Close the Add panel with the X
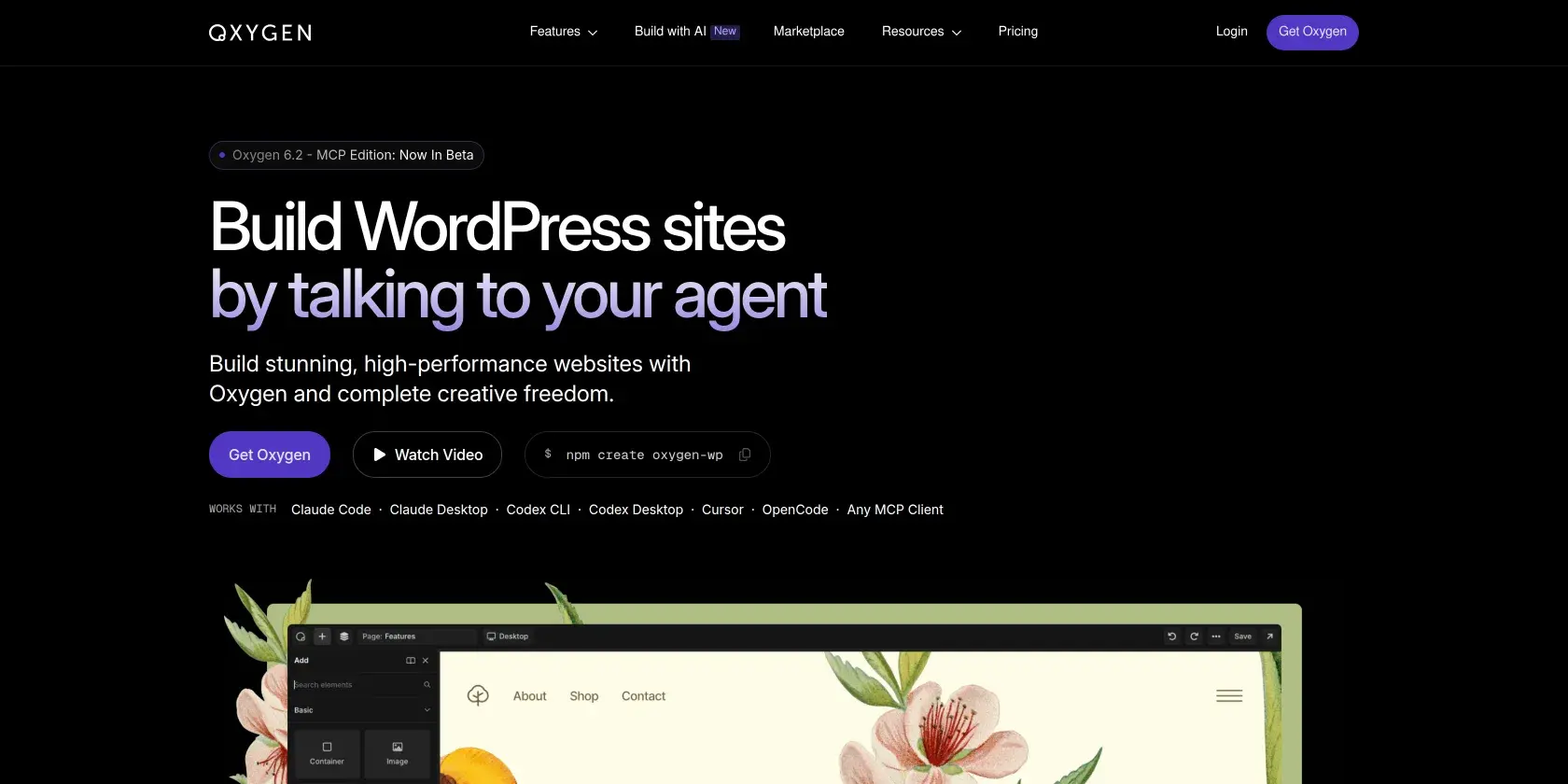The image size is (1568, 784). 426,661
